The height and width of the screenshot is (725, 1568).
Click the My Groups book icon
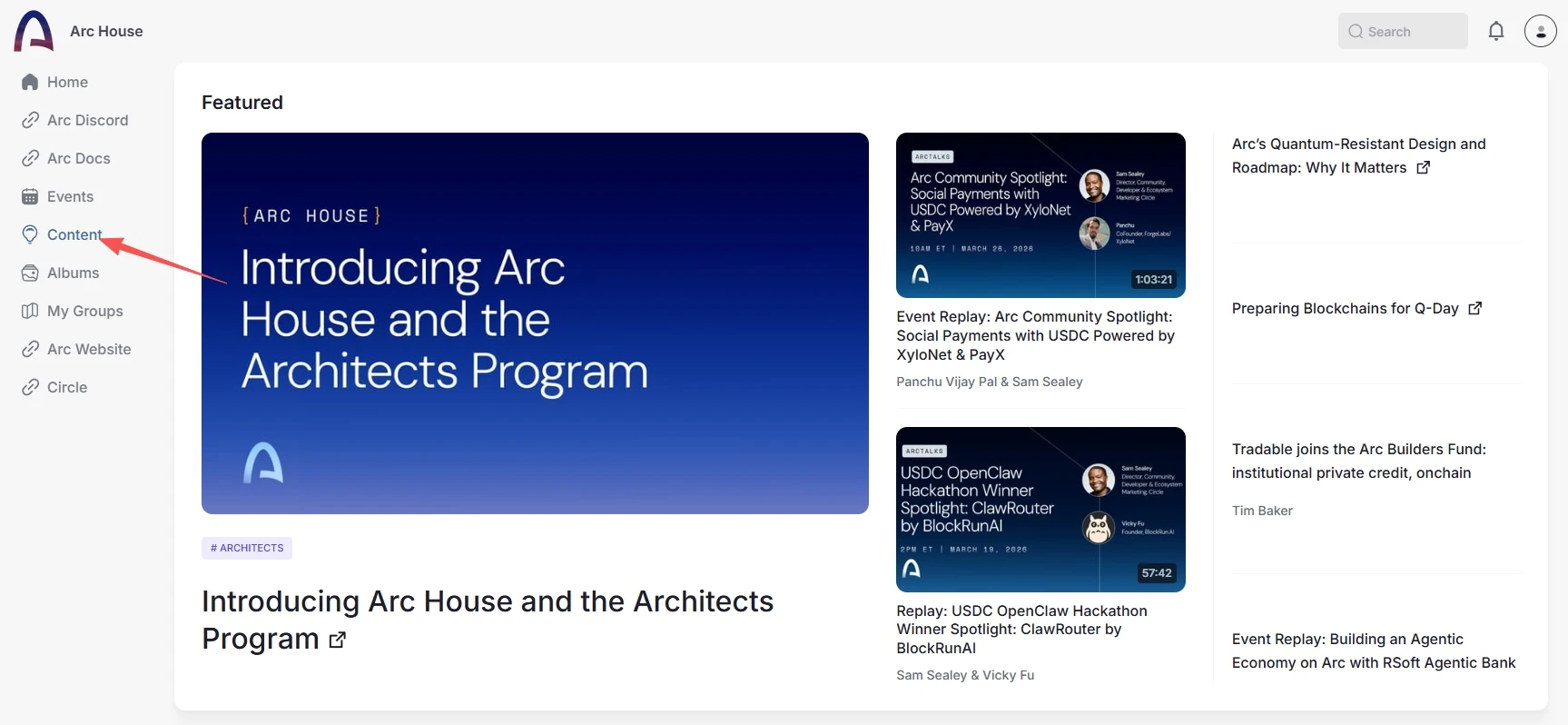[30, 311]
